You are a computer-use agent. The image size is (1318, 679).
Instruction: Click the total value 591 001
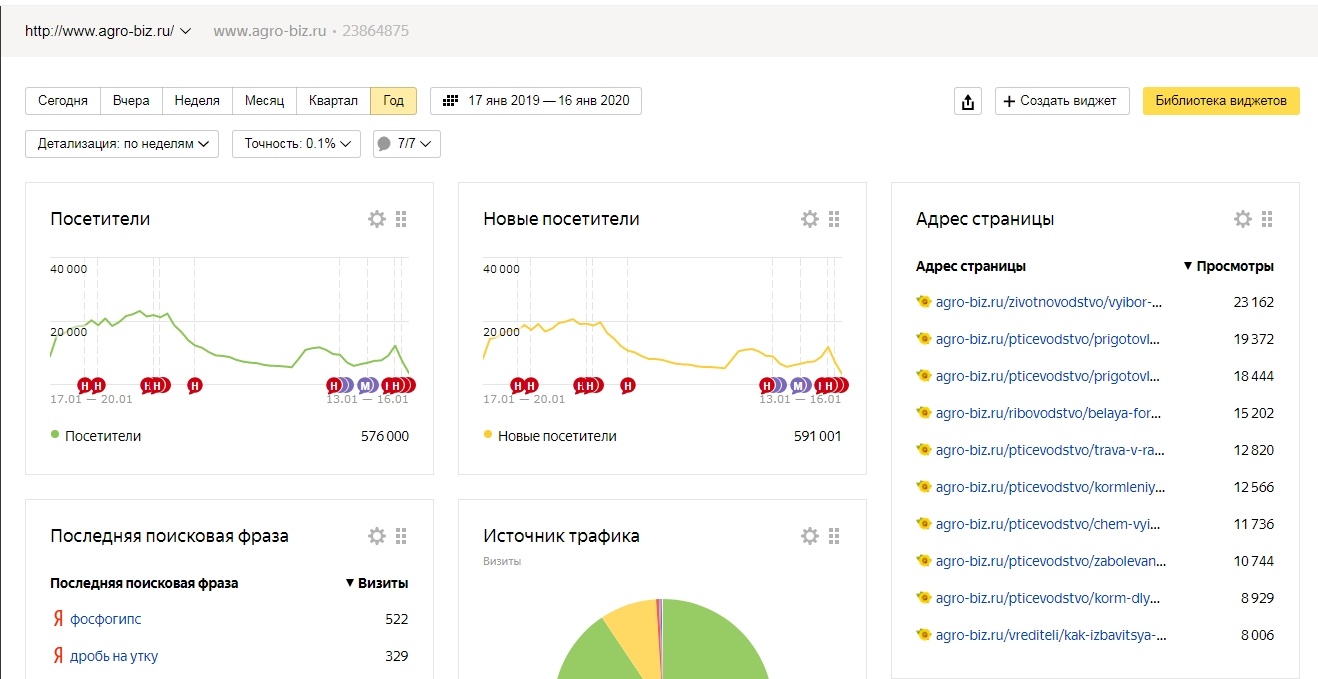point(818,436)
